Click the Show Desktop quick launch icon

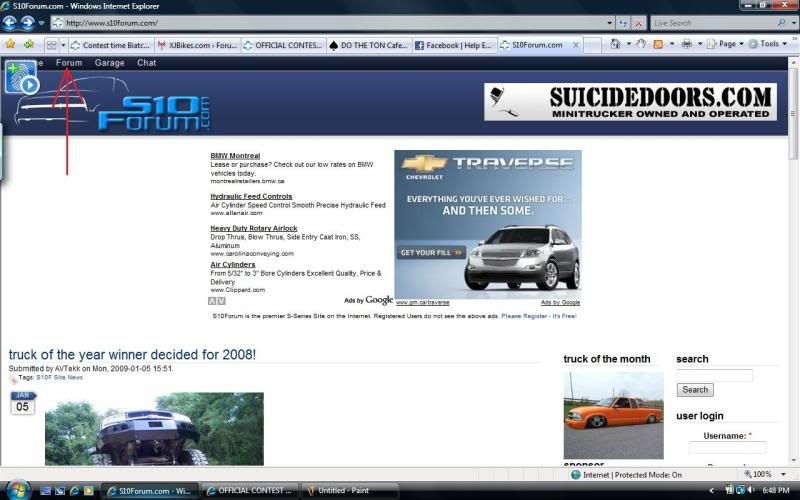45,491
